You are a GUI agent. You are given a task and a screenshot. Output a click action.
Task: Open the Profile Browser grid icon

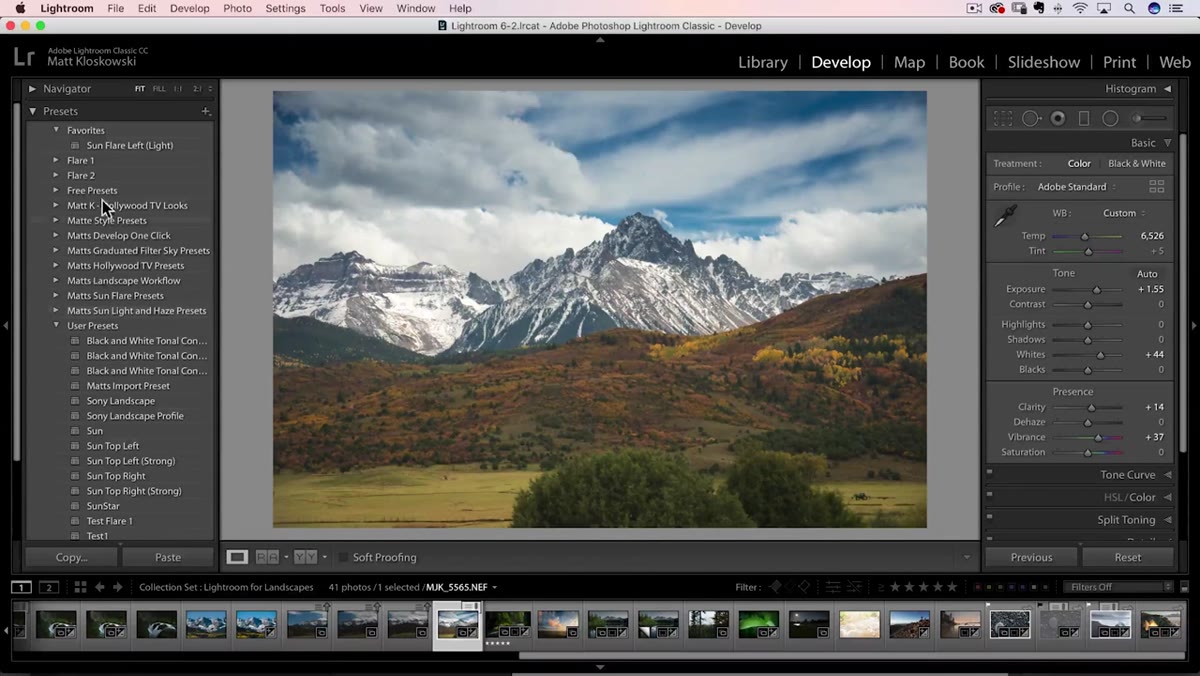1157,187
